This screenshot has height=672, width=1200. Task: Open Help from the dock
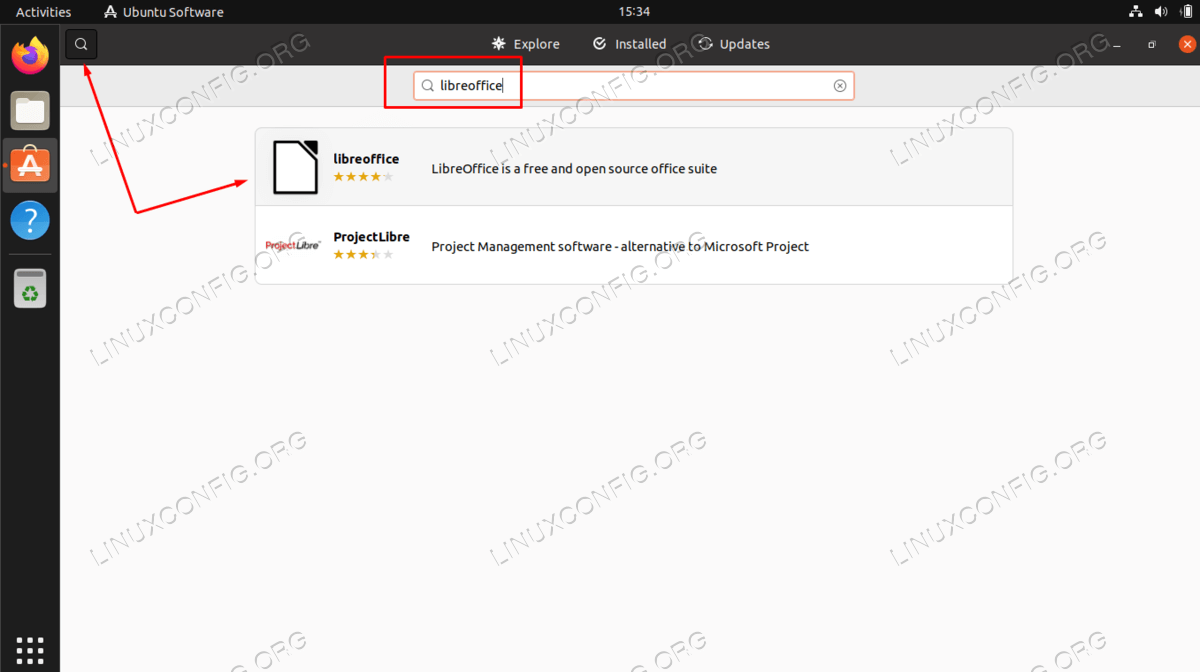click(x=30, y=220)
